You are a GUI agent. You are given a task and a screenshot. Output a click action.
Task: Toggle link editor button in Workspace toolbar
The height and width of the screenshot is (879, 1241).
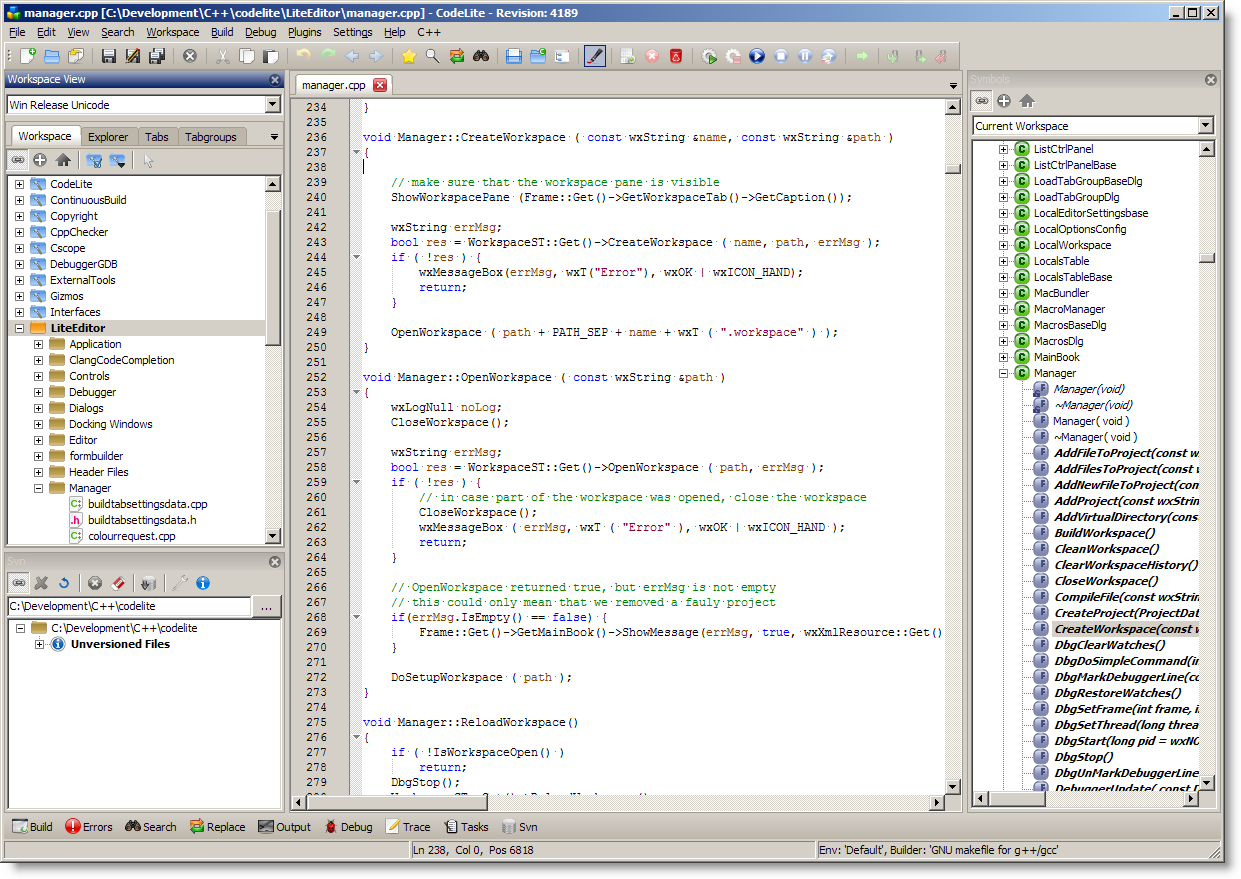coord(18,160)
